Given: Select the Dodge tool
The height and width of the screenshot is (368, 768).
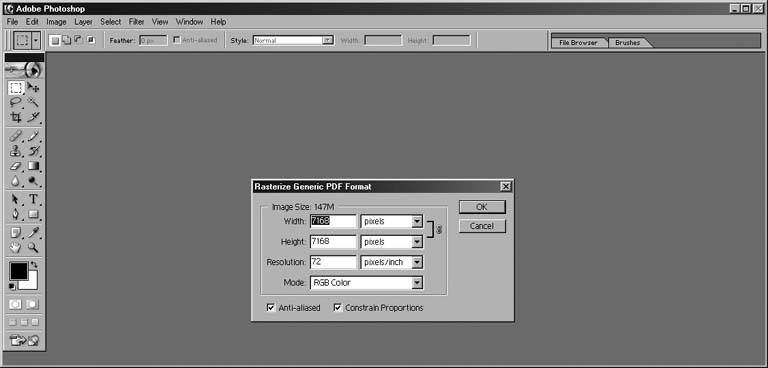Looking at the screenshot, I should coord(33,181).
